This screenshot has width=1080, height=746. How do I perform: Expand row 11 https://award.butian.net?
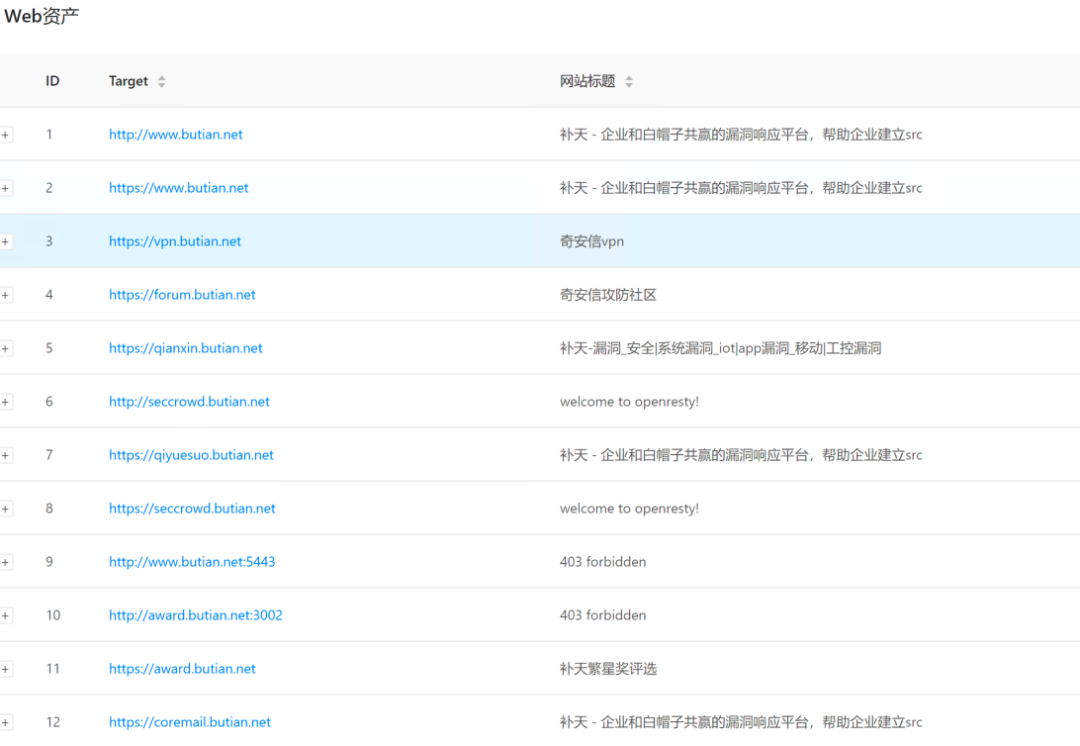[6, 669]
